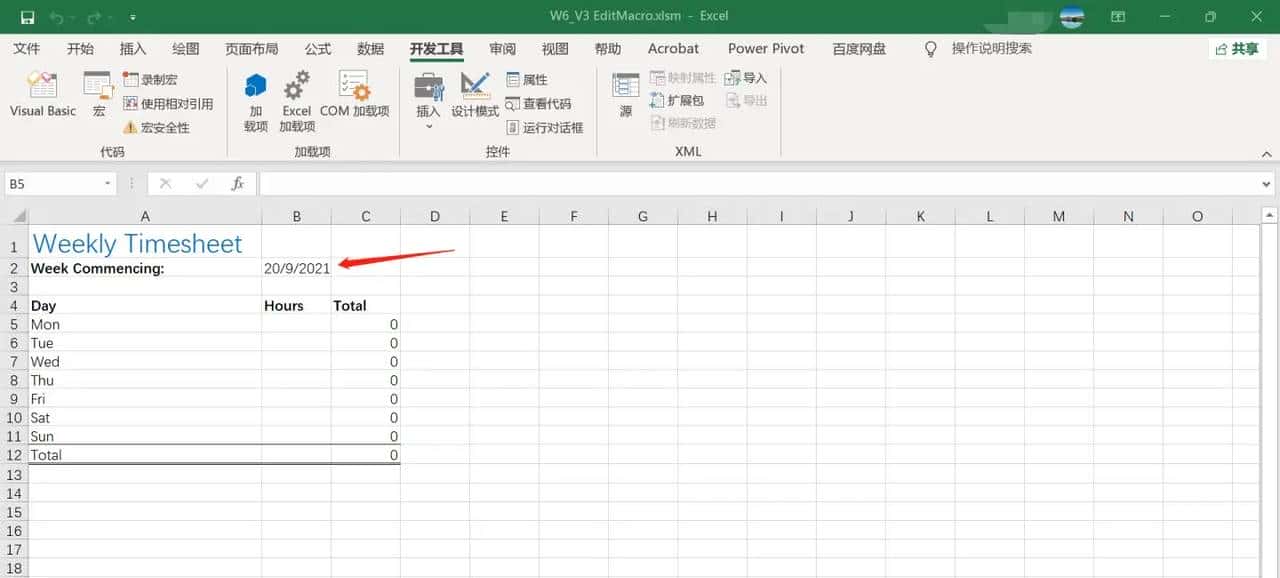
Task: Switch to the 公式 ribbon tab
Action: pyautogui.click(x=318, y=49)
